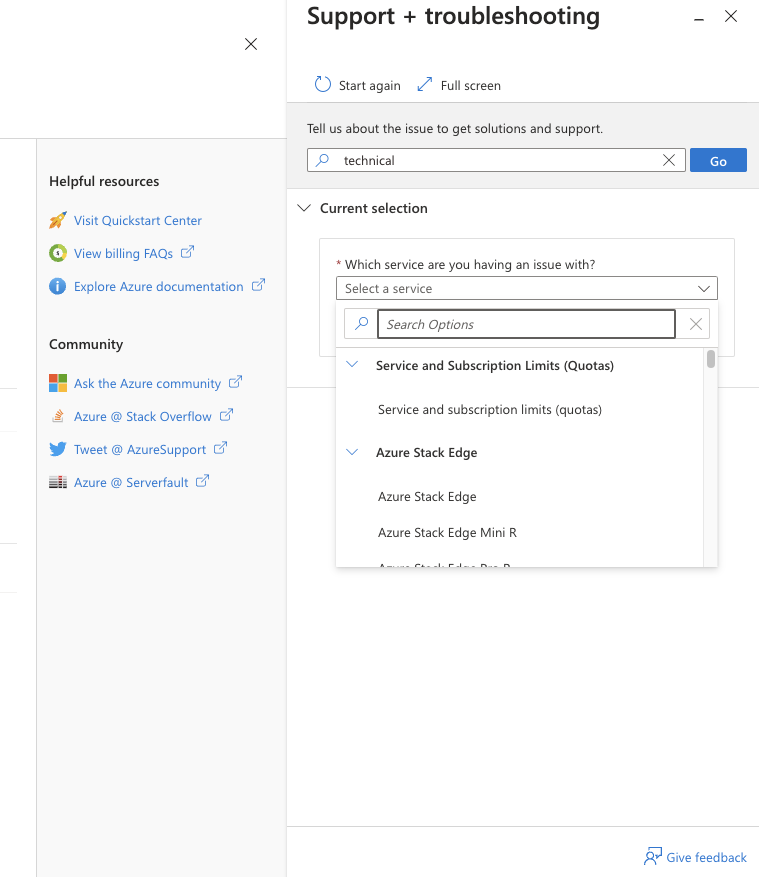Clear the 'technical' search text with X

coord(668,160)
